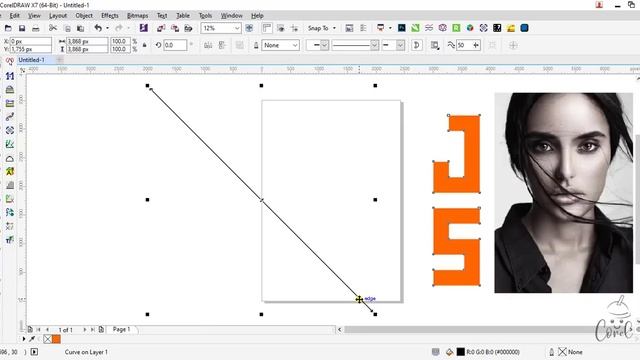Click the X position input field
The height and width of the screenshot is (360, 640).
31,41
